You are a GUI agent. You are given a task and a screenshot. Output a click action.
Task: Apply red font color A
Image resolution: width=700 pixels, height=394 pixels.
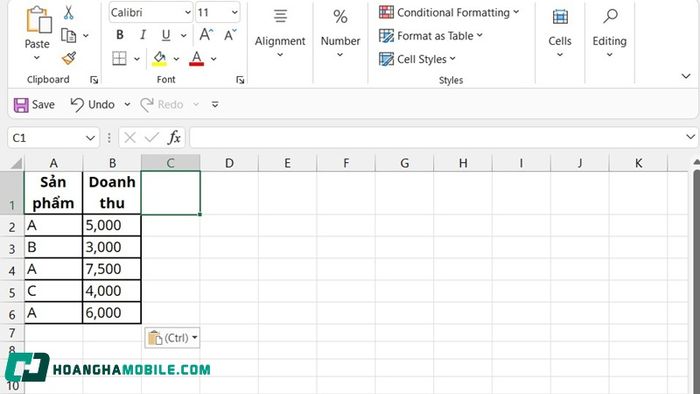196,58
